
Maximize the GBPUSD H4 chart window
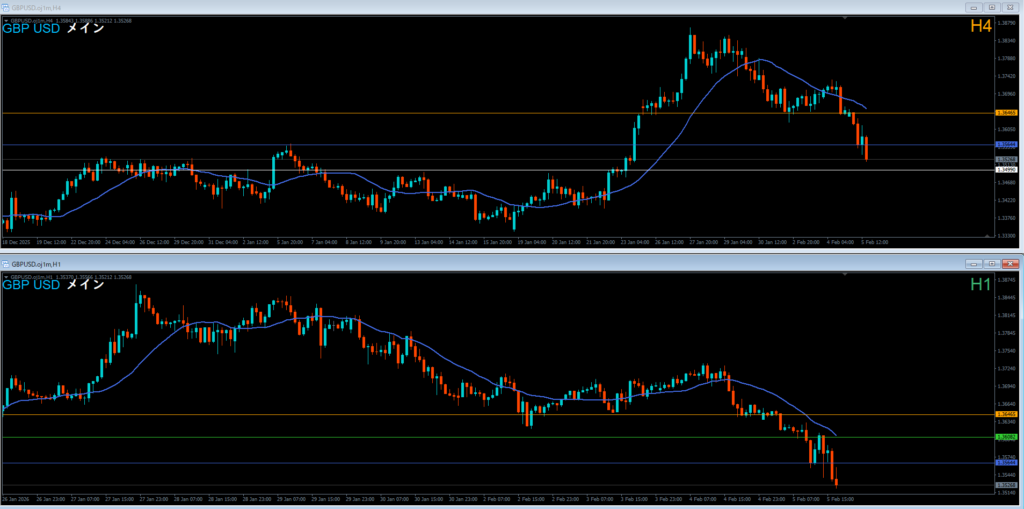tap(990, 6)
